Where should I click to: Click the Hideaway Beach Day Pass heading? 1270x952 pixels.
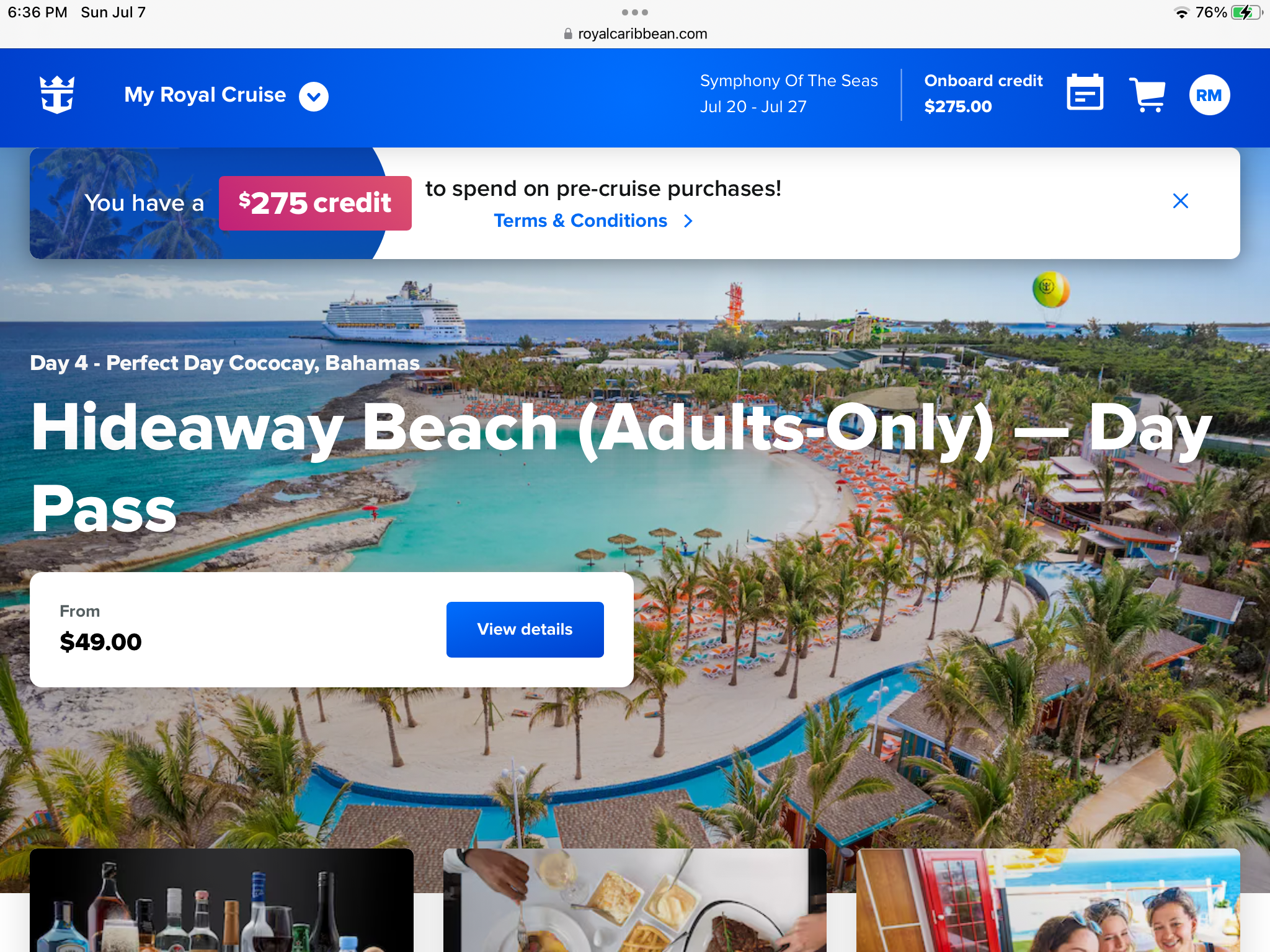(x=621, y=467)
